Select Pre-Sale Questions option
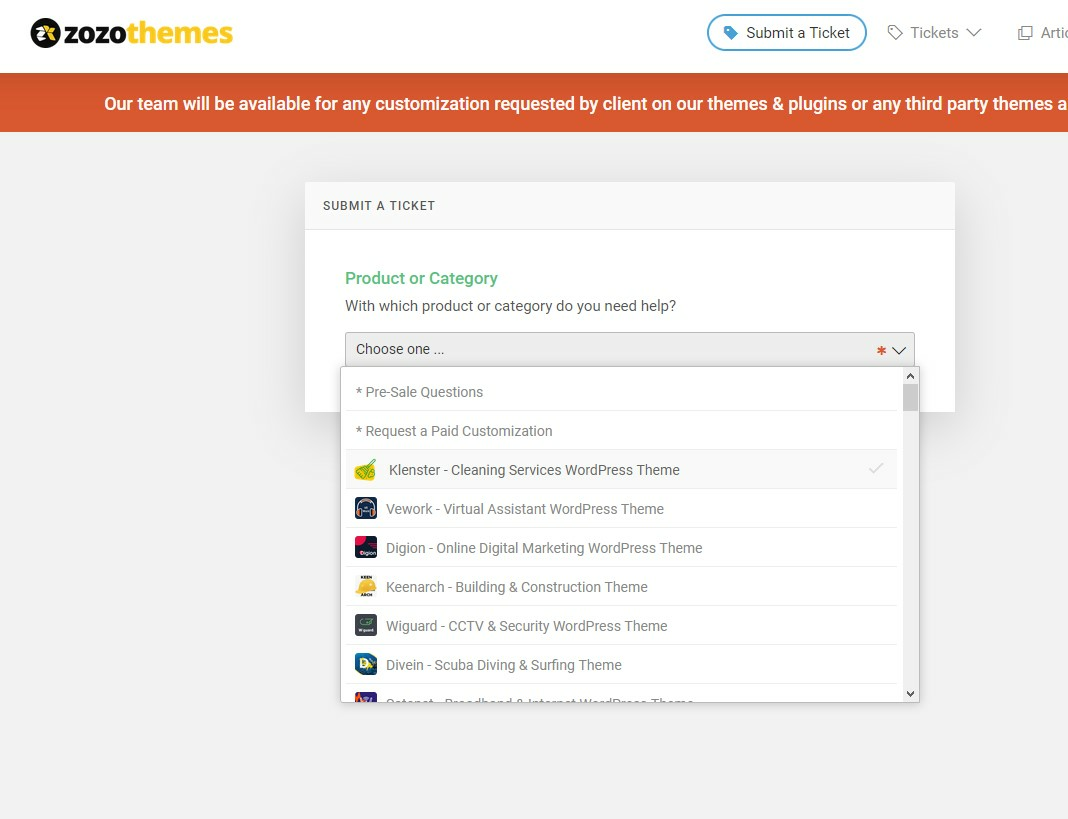1068x819 pixels. coord(621,392)
